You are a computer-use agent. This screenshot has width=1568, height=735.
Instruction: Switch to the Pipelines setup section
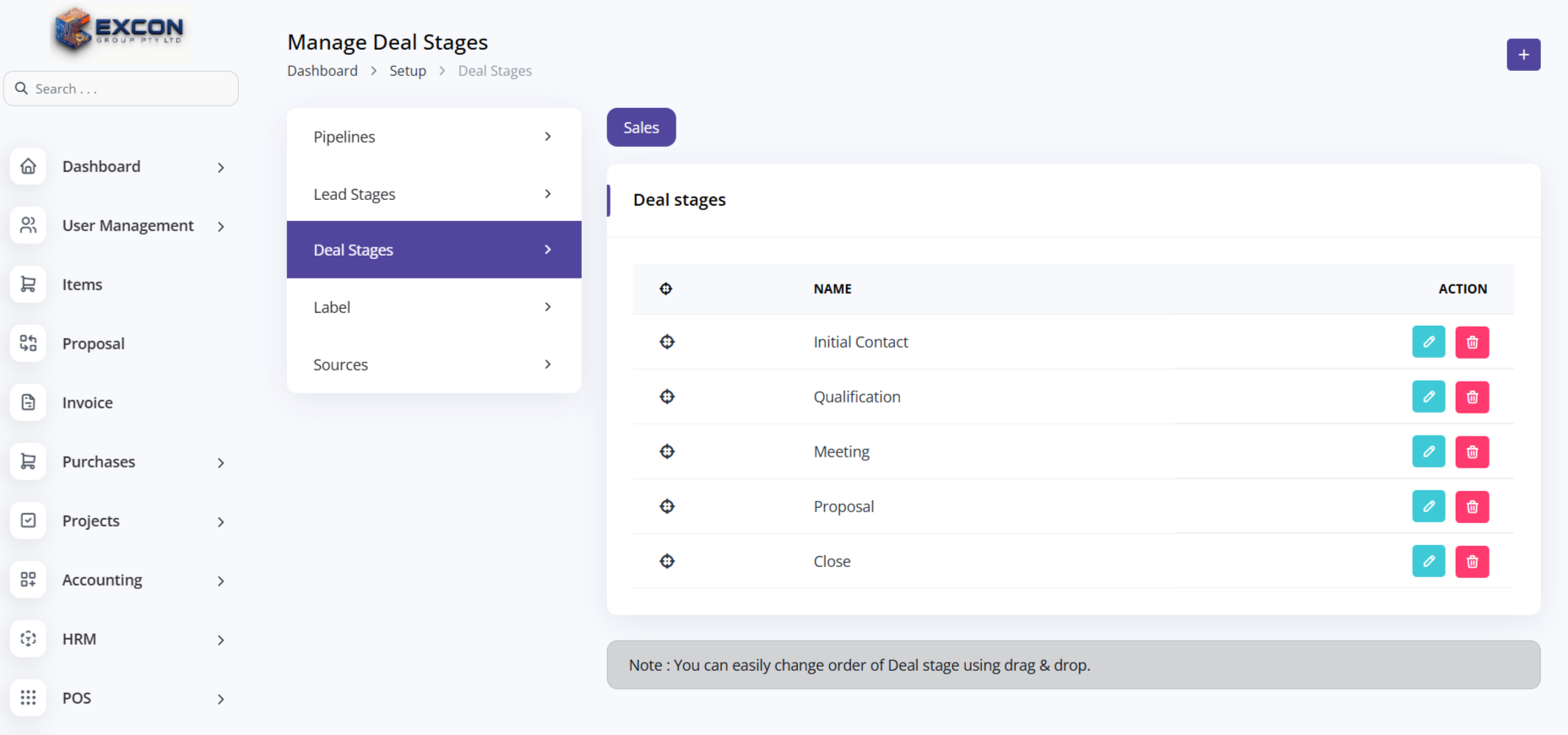pyautogui.click(x=433, y=137)
